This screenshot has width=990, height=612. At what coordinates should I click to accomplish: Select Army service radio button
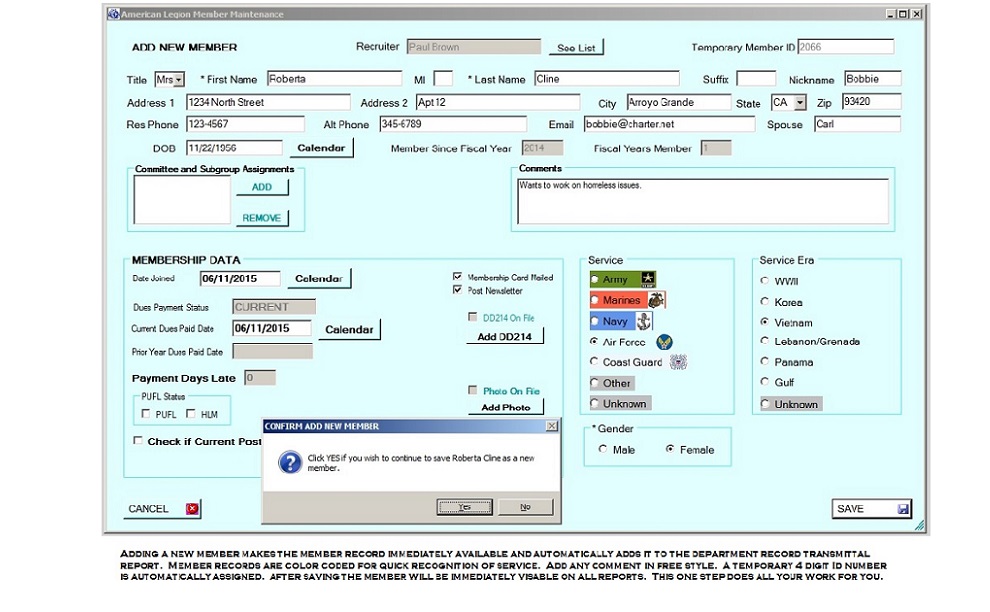(x=595, y=279)
